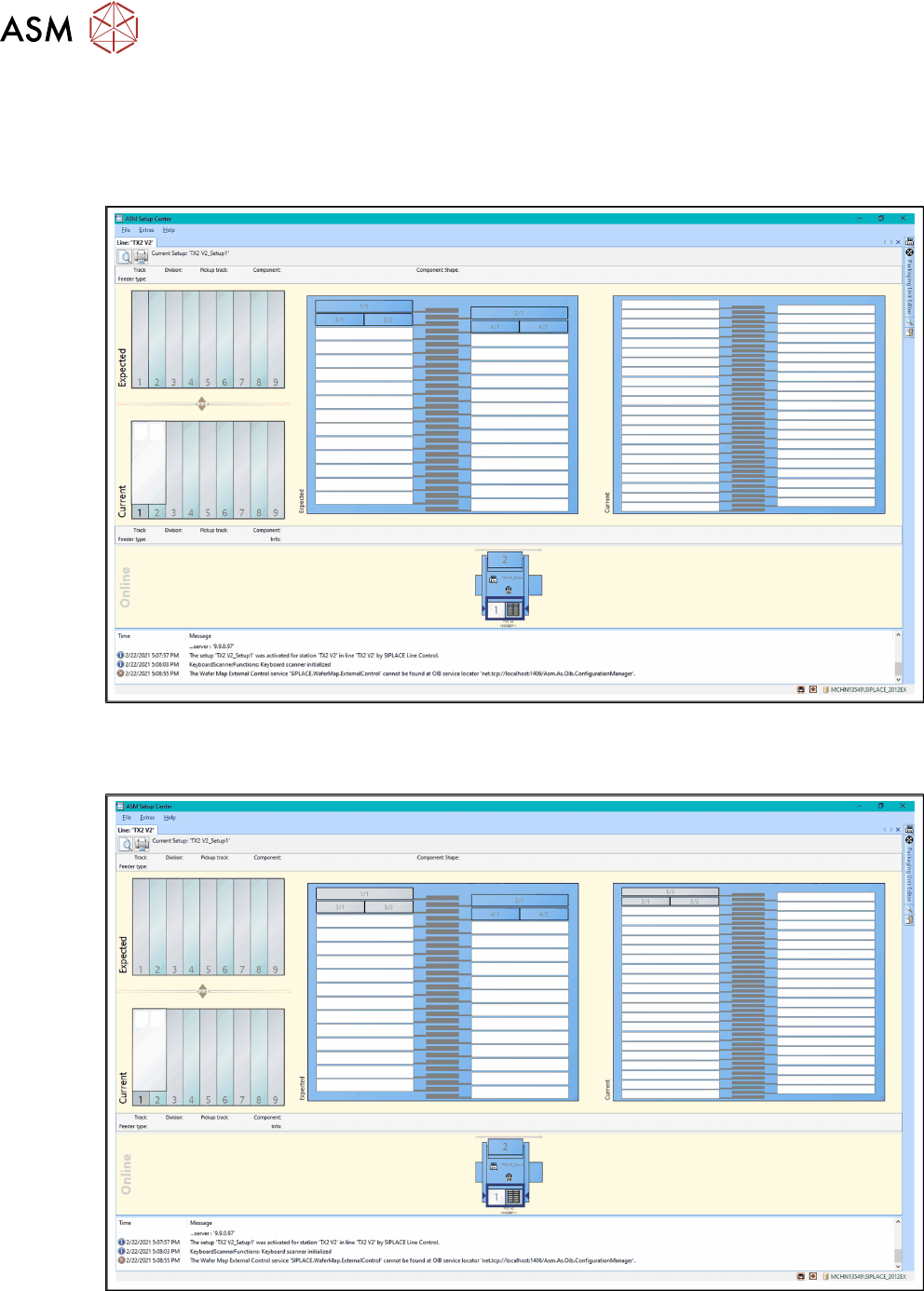Select location 1 on lower window station graphic

[497, 1197]
